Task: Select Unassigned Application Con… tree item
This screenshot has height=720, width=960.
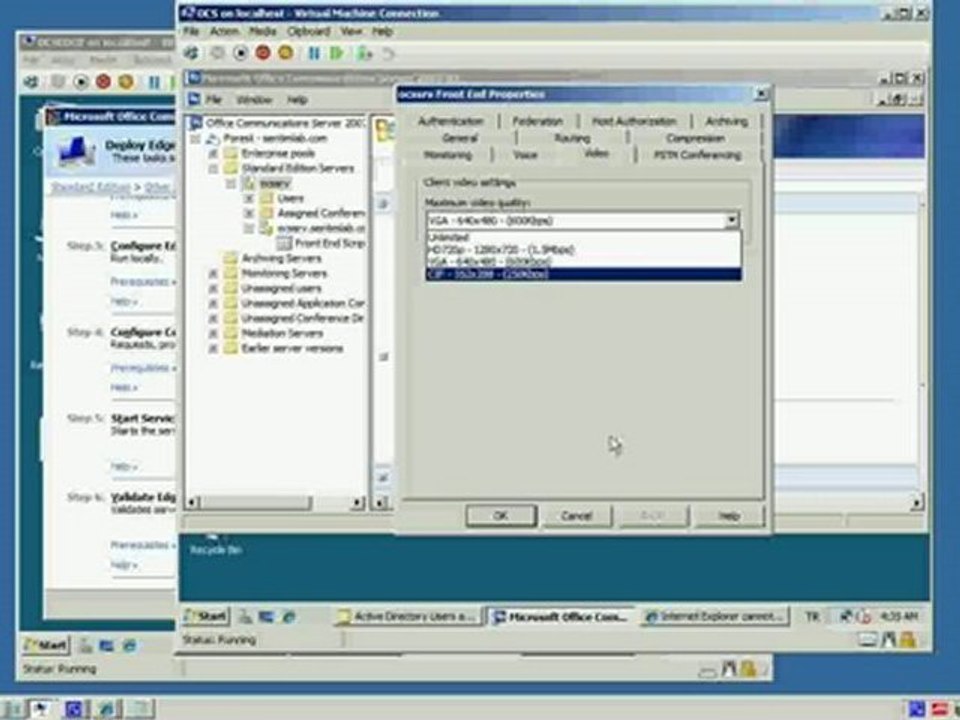Action: coord(302,304)
